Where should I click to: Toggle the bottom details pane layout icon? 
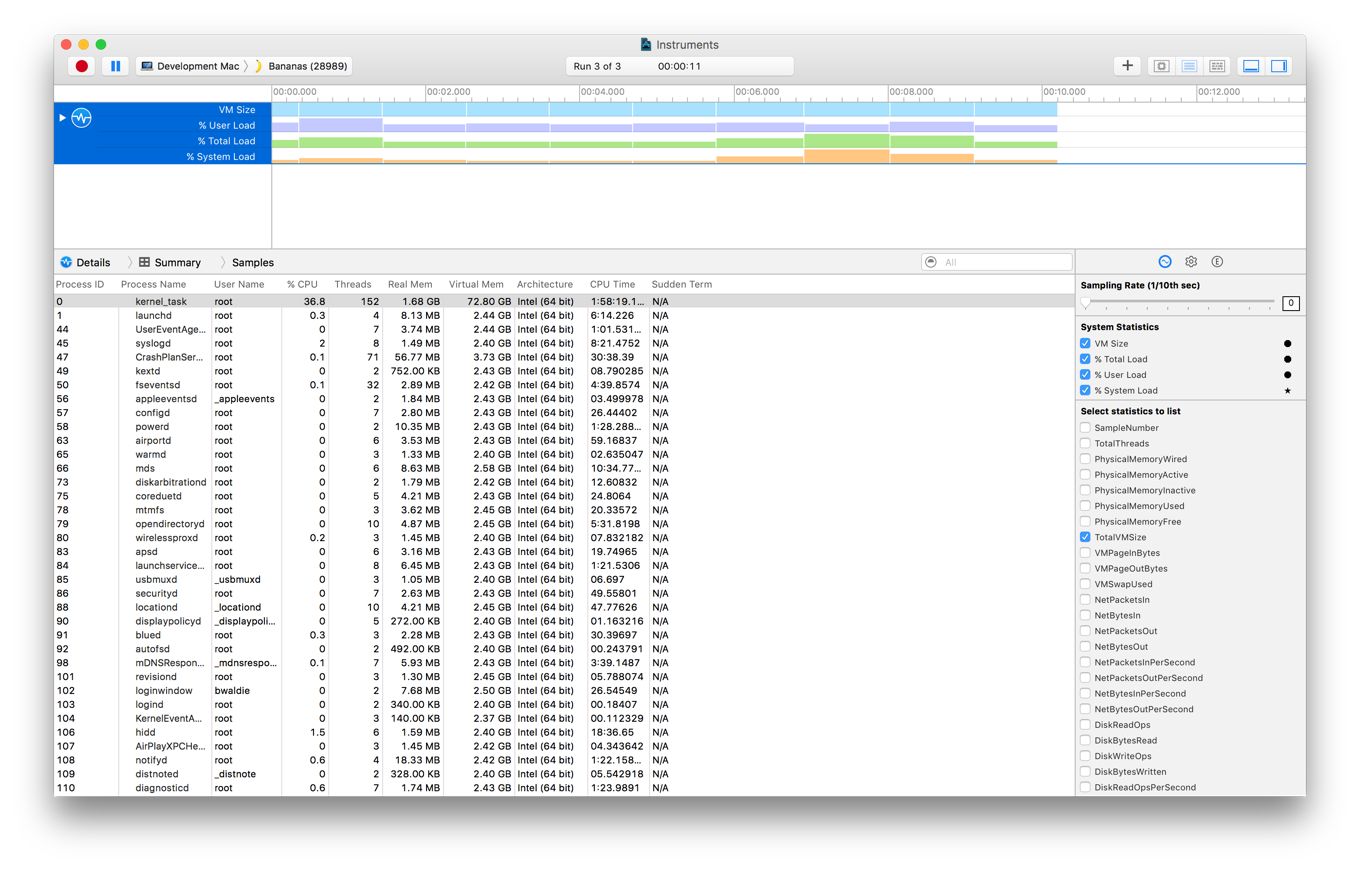pyautogui.click(x=1251, y=65)
